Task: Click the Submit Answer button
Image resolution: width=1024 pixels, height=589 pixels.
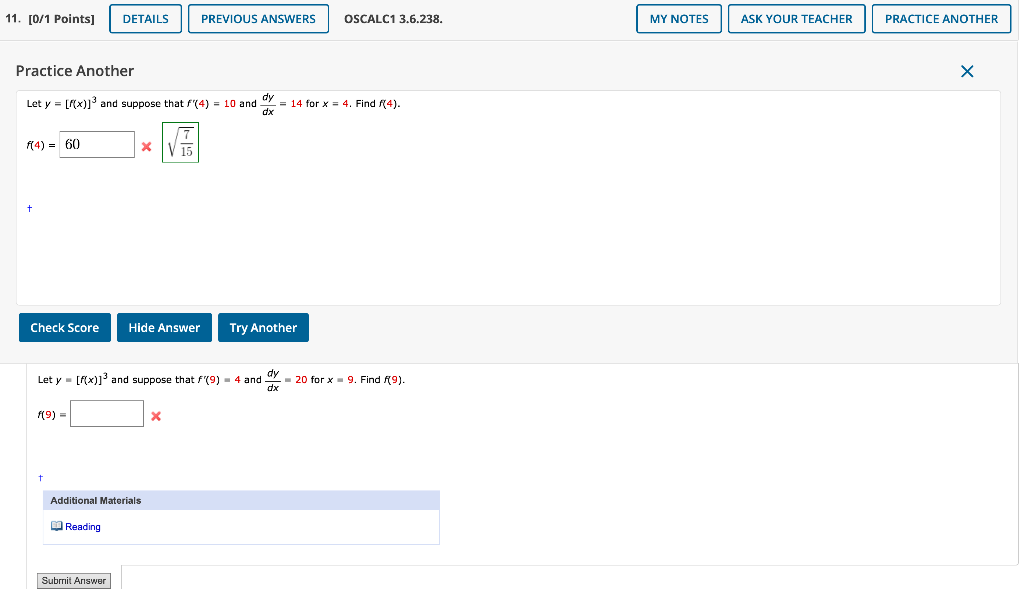Action: click(73, 580)
